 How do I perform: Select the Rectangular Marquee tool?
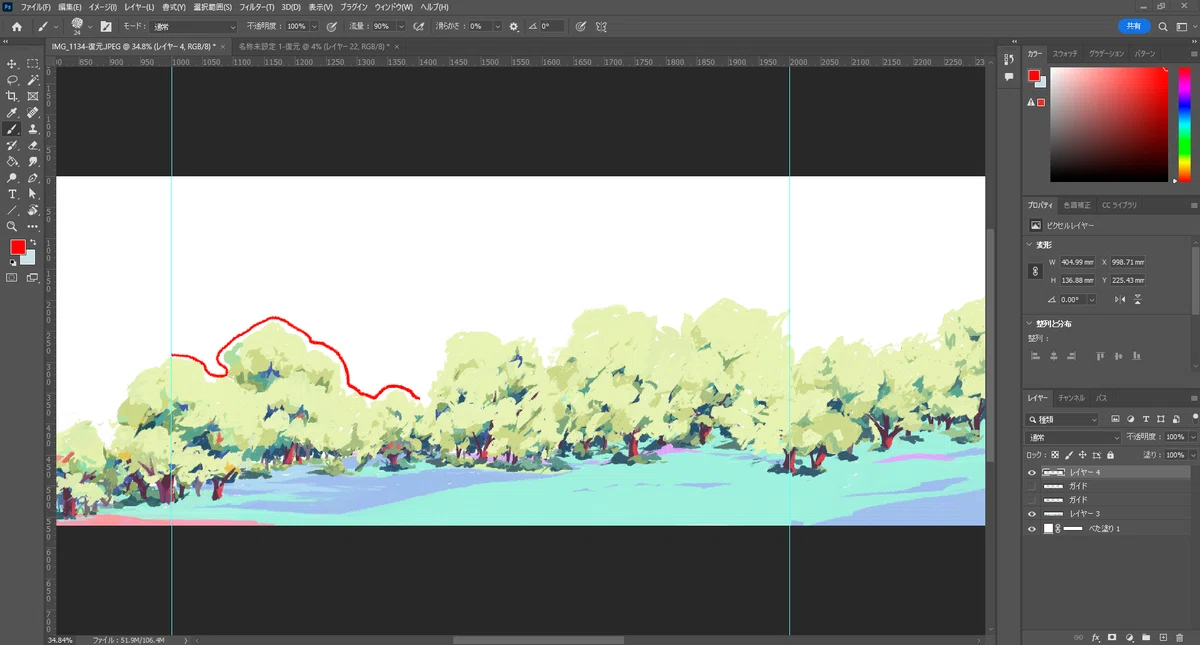click(33, 64)
